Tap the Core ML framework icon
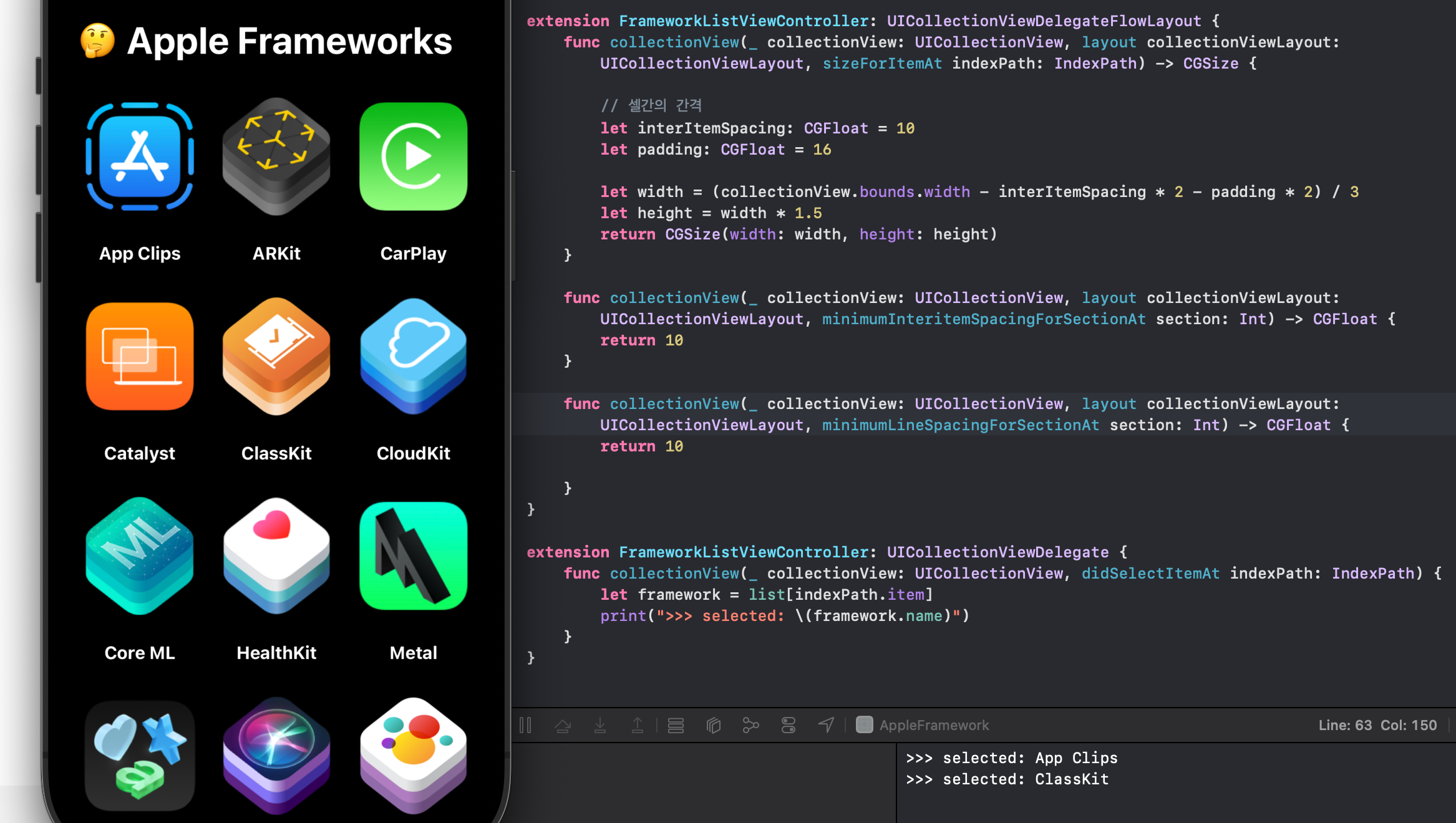 click(x=140, y=556)
